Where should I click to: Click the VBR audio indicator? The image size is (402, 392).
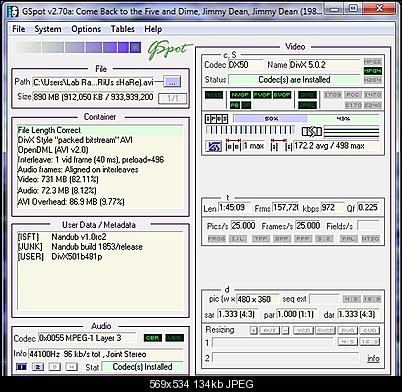point(175,338)
